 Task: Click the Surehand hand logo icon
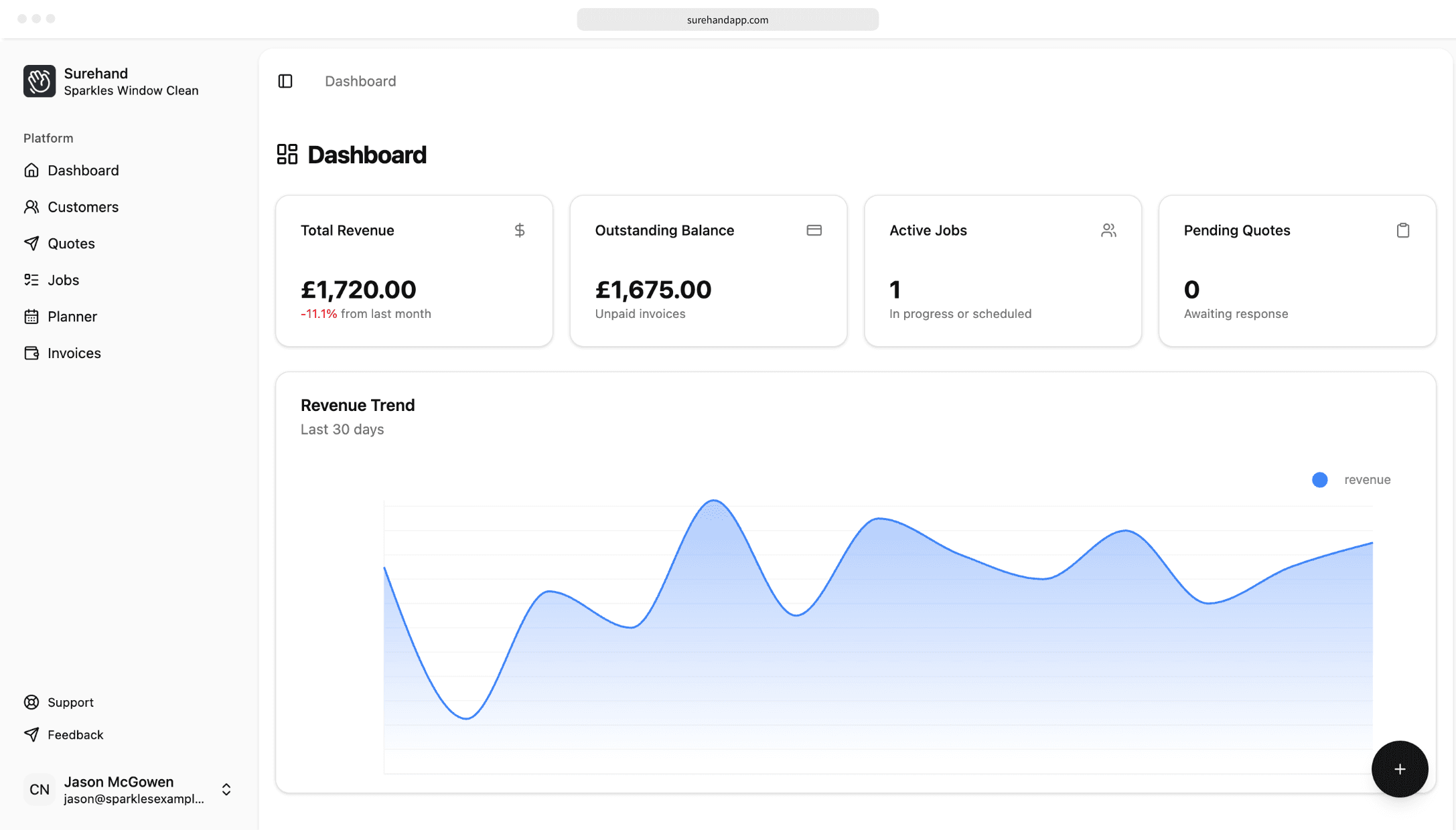(40, 81)
